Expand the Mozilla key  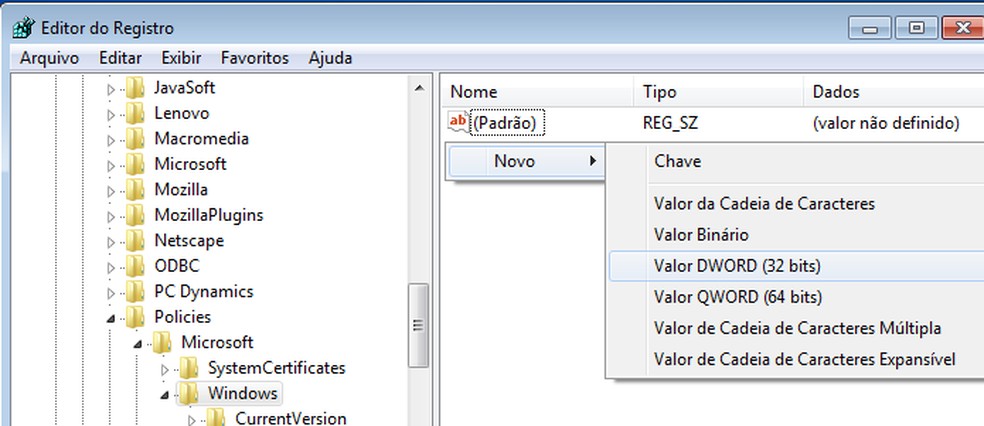(111, 191)
